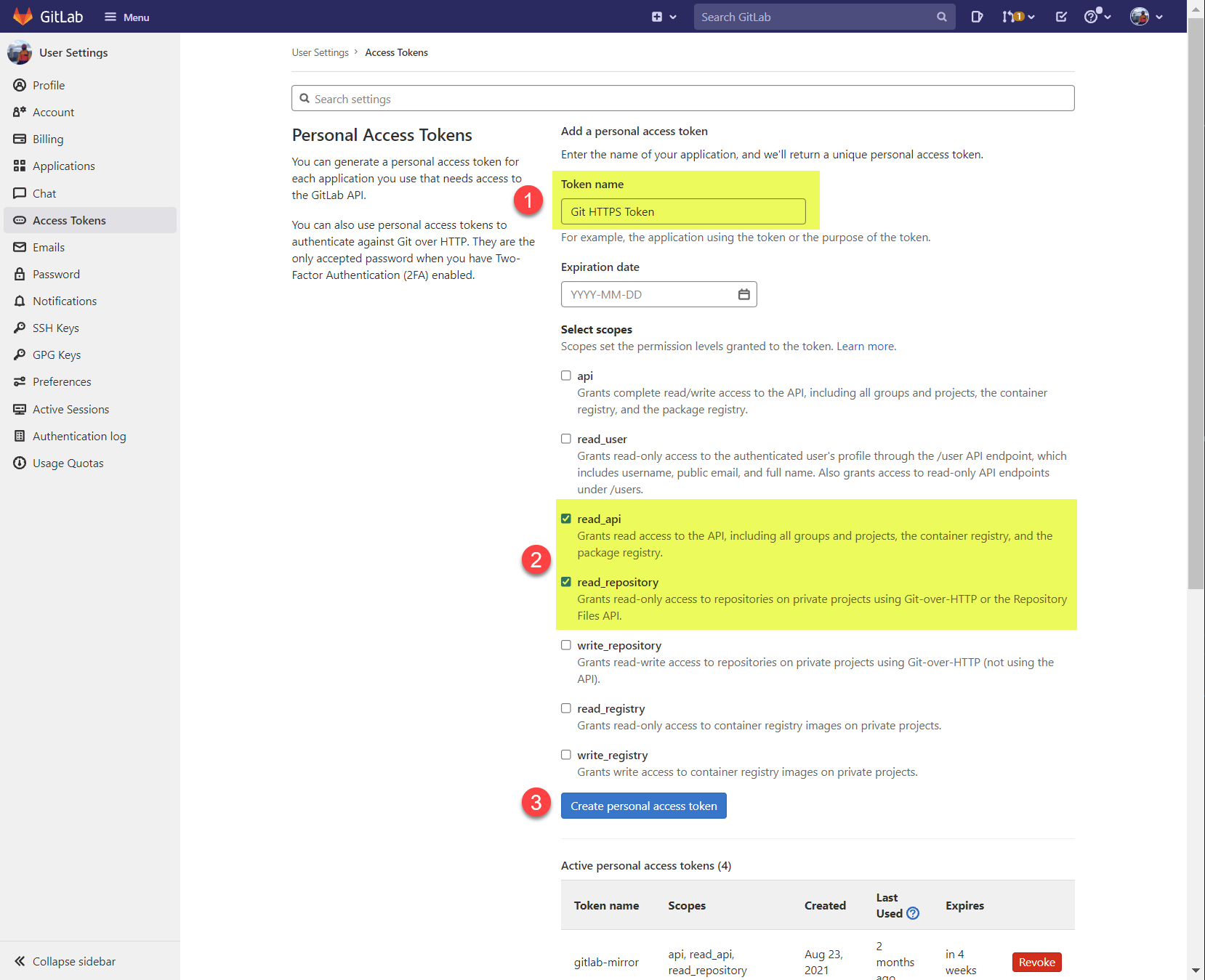This screenshot has height=980, width=1205.
Task: Open the top bar Menu
Action: tap(127, 17)
